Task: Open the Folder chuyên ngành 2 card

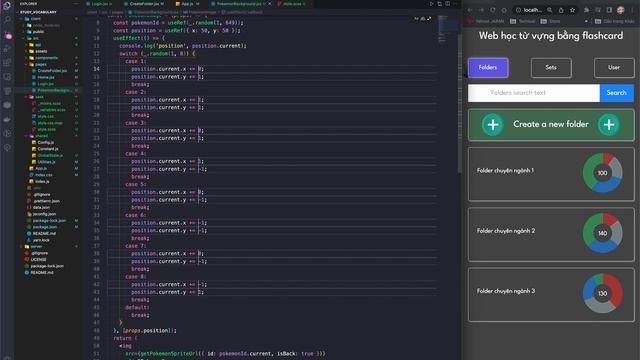Action: point(551,234)
